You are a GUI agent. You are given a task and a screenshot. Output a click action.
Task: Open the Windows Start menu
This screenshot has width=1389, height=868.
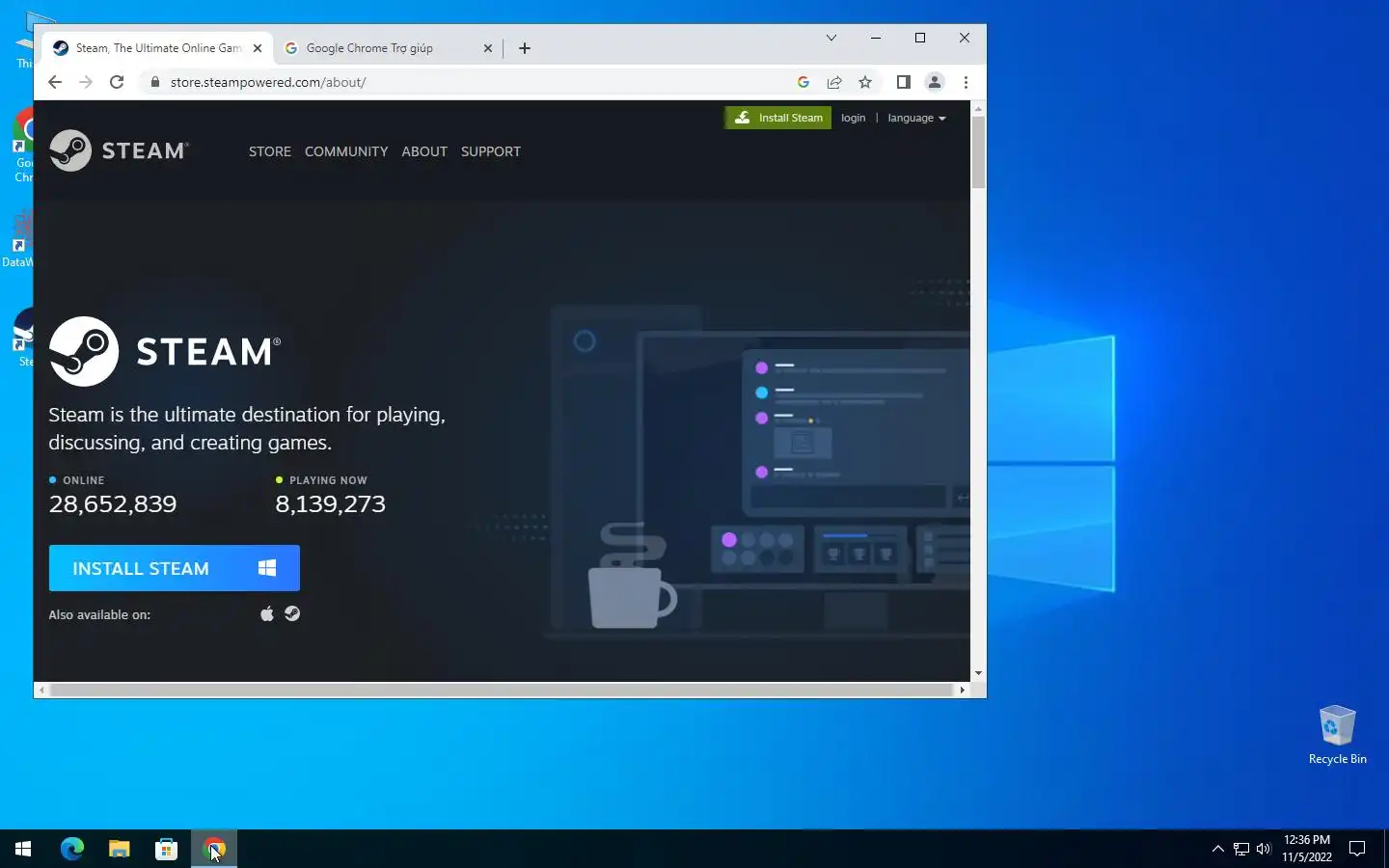coord(23,849)
